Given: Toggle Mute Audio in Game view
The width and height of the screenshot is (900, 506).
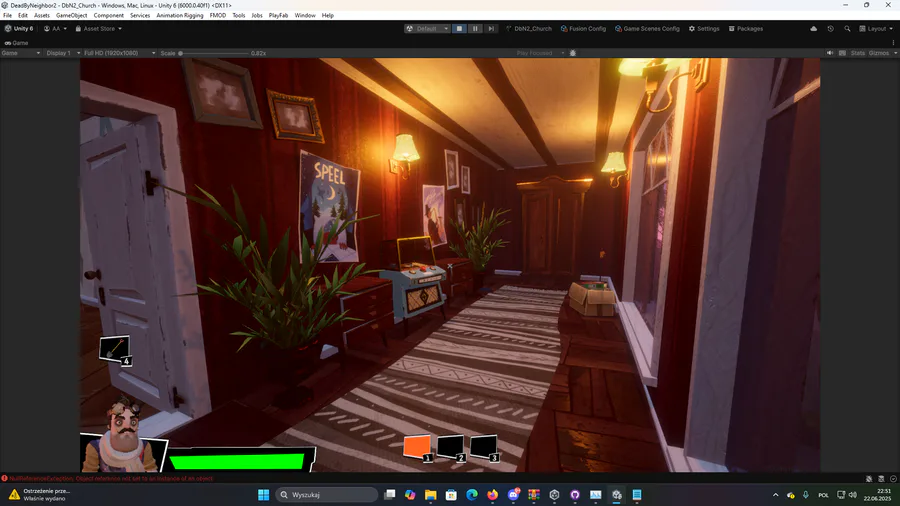Looking at the screenshot, I should (829, 53).
